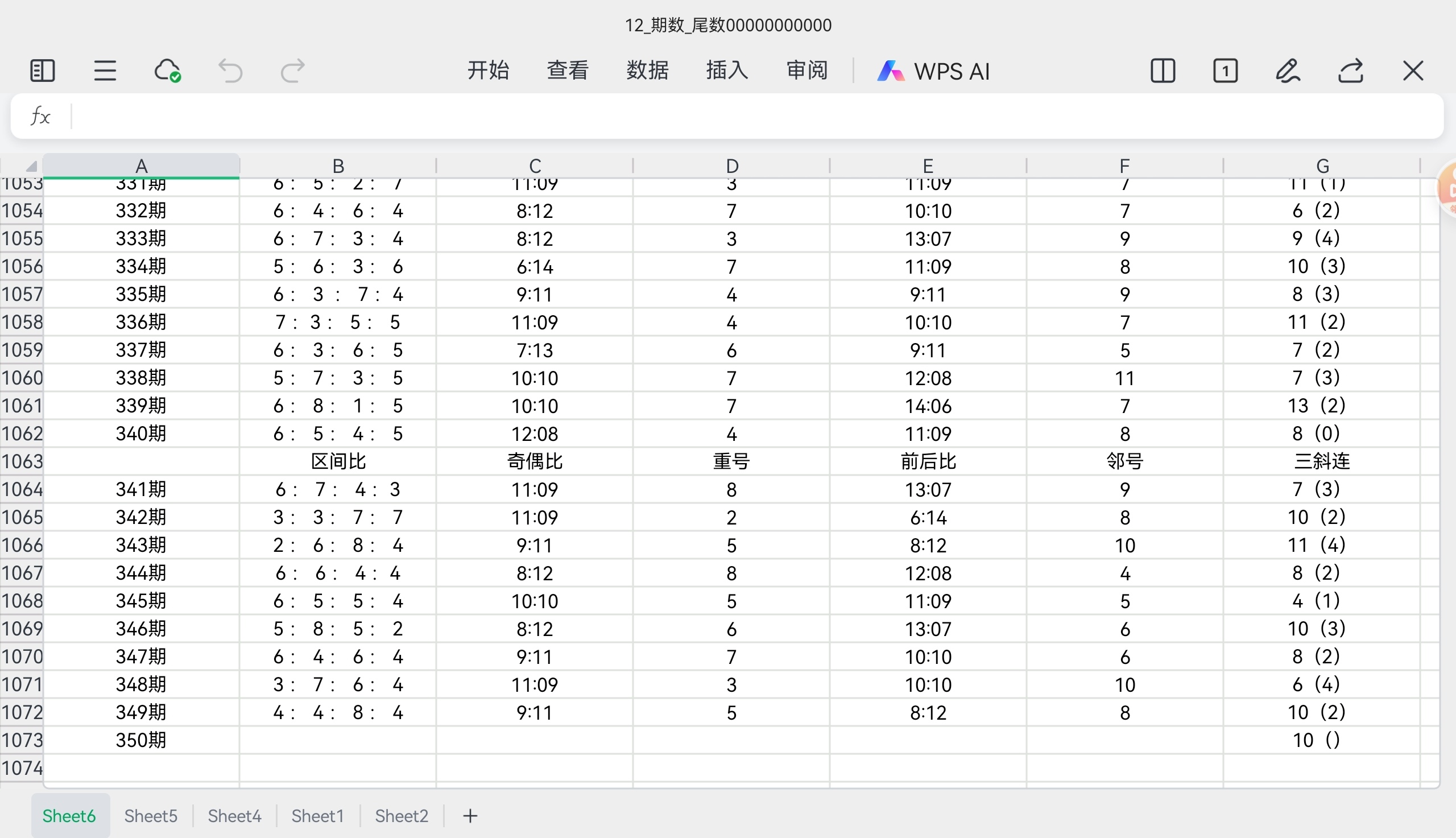Open the 数据 menu tab
This screenshot has height=838, width=1456.
(647, 70)
